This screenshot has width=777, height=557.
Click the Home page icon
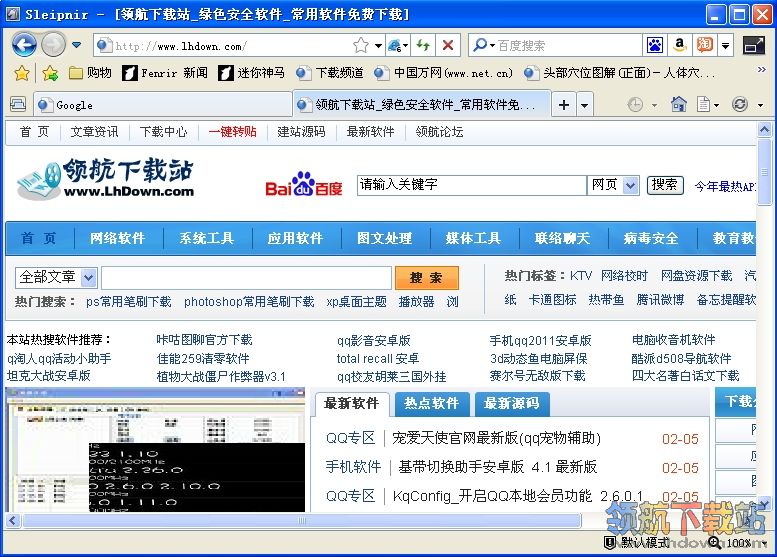(x=678, y=104)
